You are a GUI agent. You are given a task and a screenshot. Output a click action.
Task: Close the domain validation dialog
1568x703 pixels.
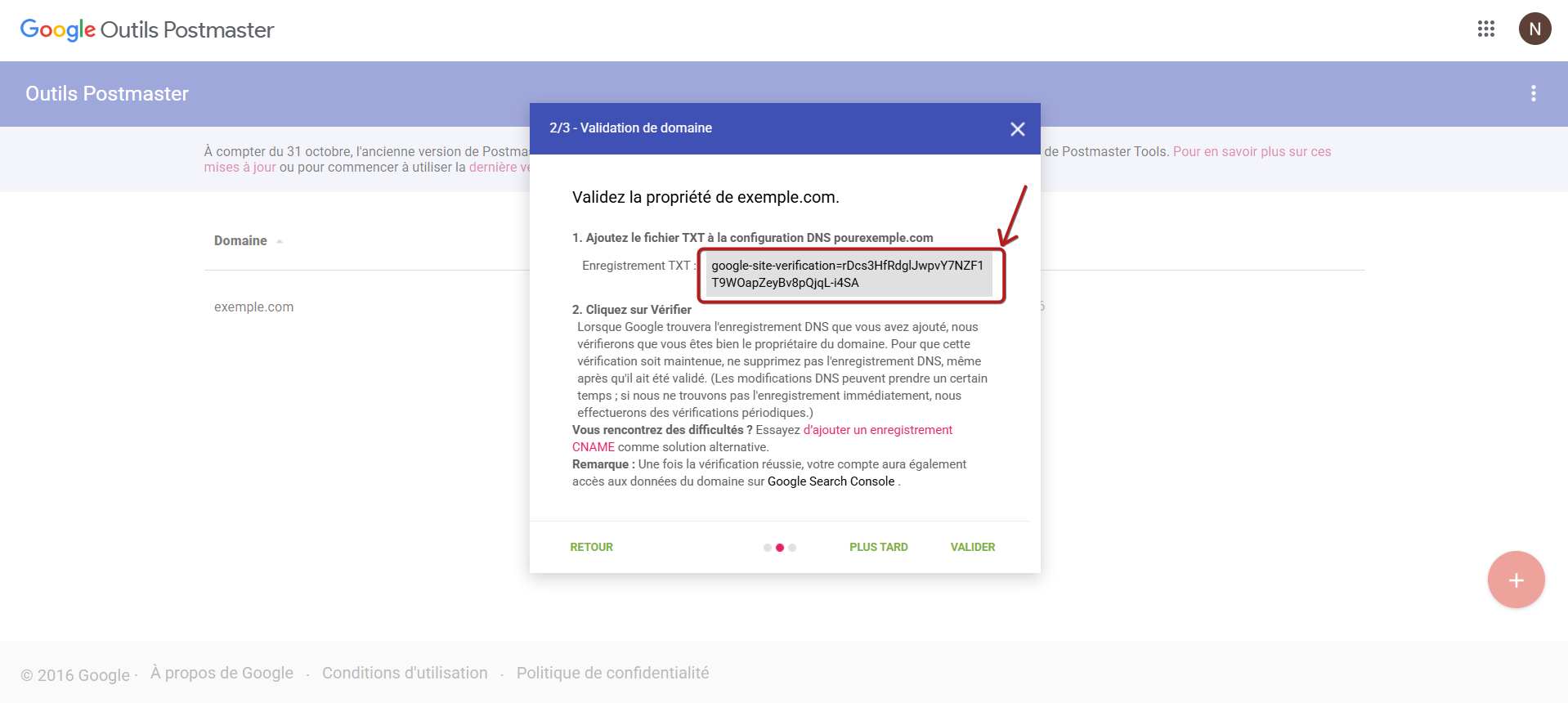[x=1017, y=129]
